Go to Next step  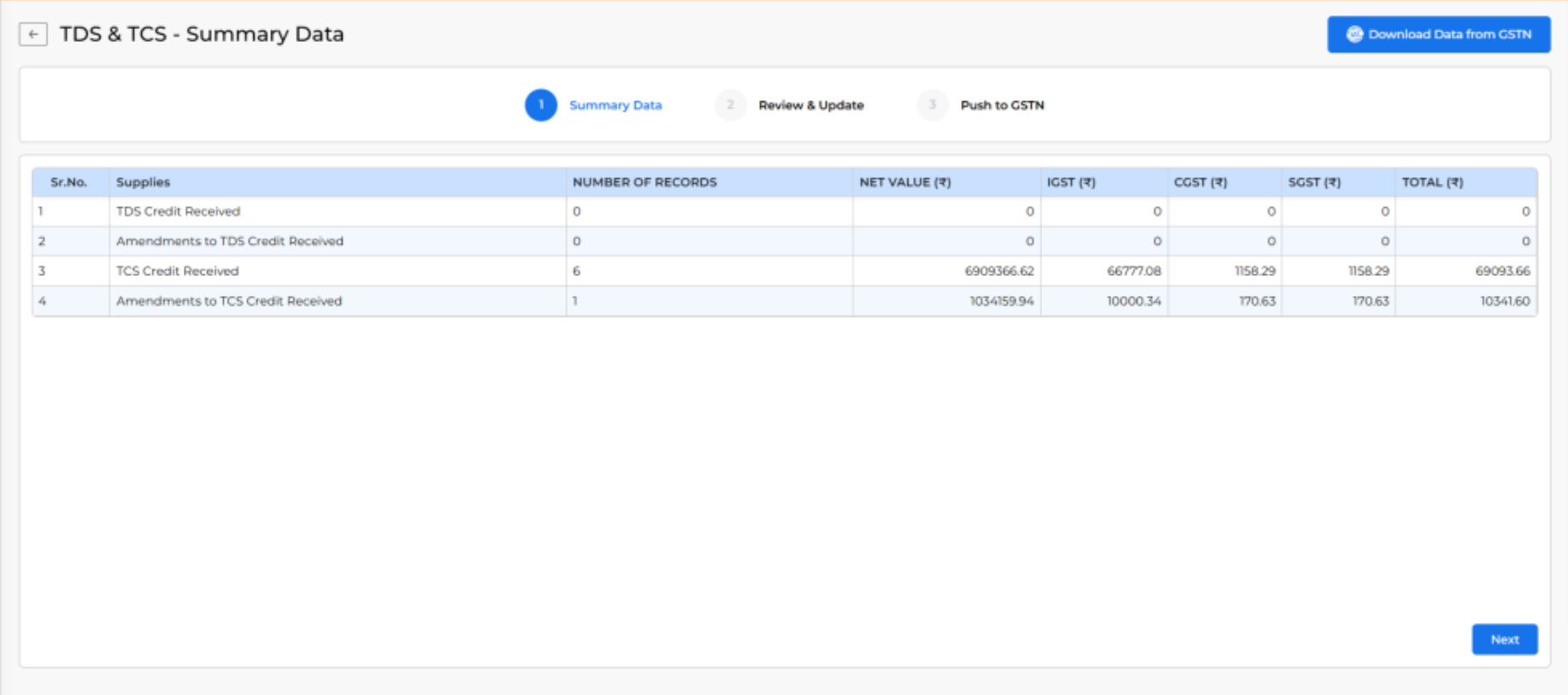[x=1504, y=639]
